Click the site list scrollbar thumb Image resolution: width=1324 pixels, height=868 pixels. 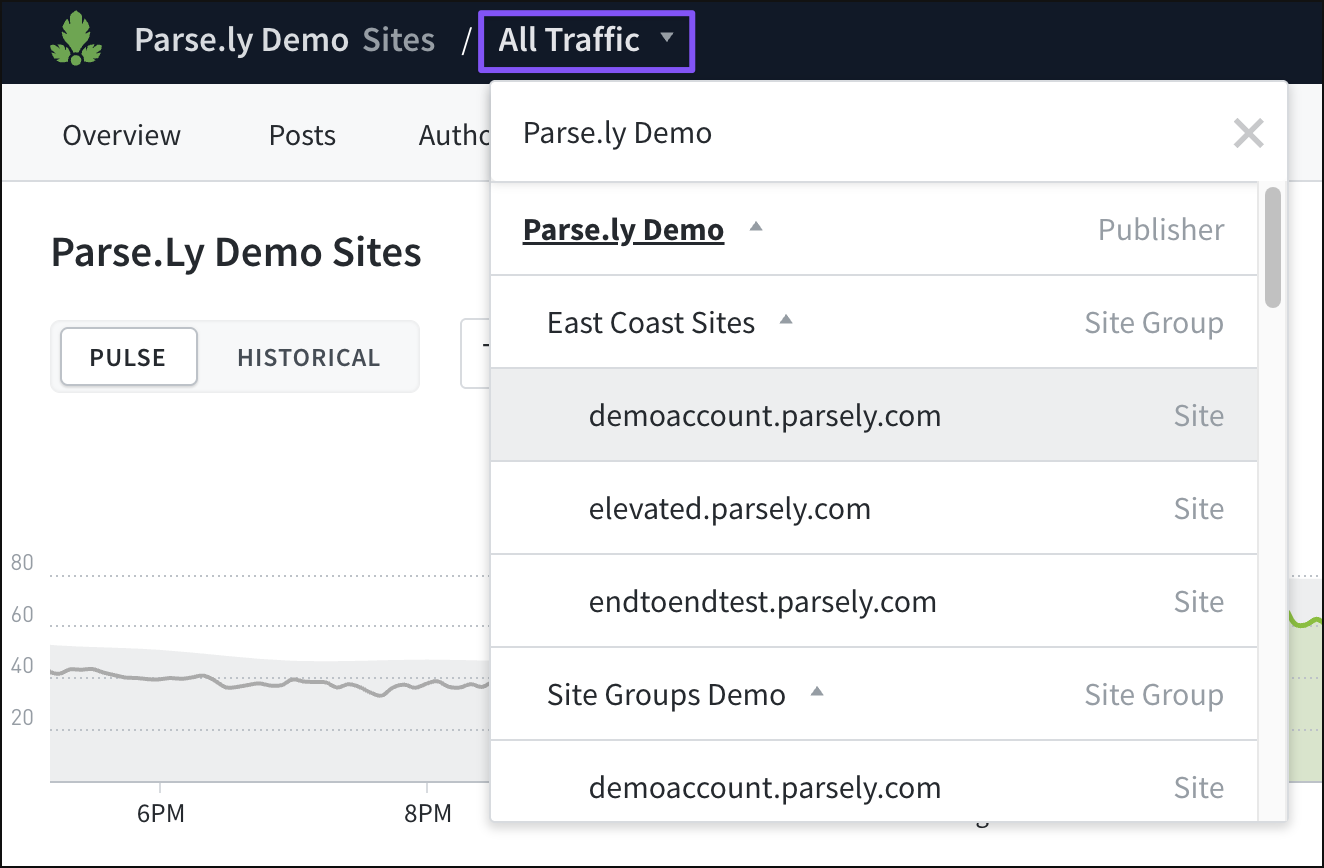coord(1272,247)
